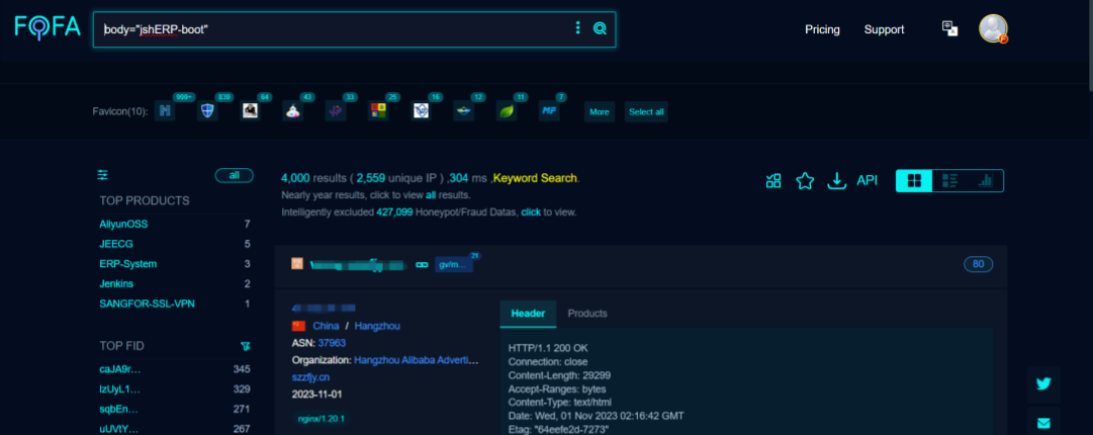Image resolution: width=1093 pixels, height=435 pixels.
Task: Open the Support menu item
Action: [x=884, y=29]
